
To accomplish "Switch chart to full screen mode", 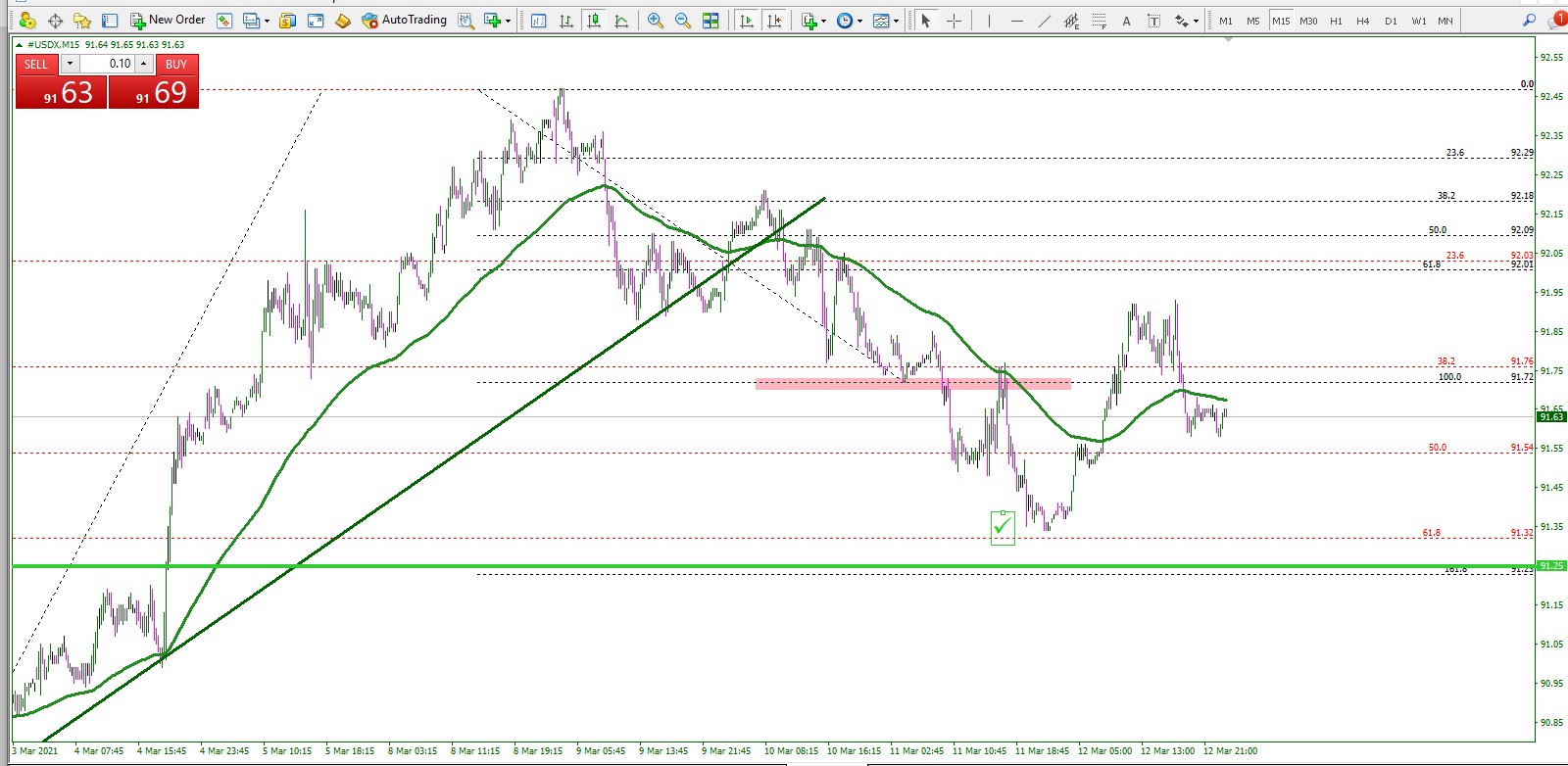I will [x=316, y=20].
